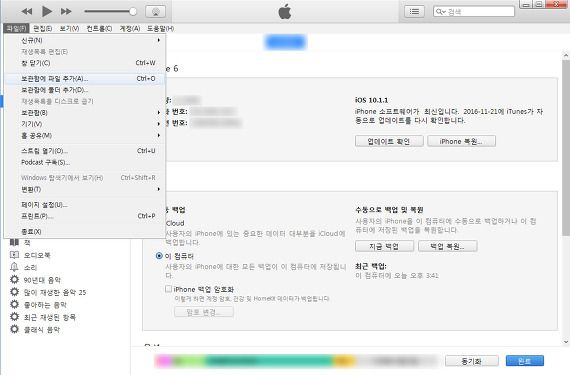Open the 도움말(H) menu
Viewport: 570px width, 375px height.
tap(160, 28)
